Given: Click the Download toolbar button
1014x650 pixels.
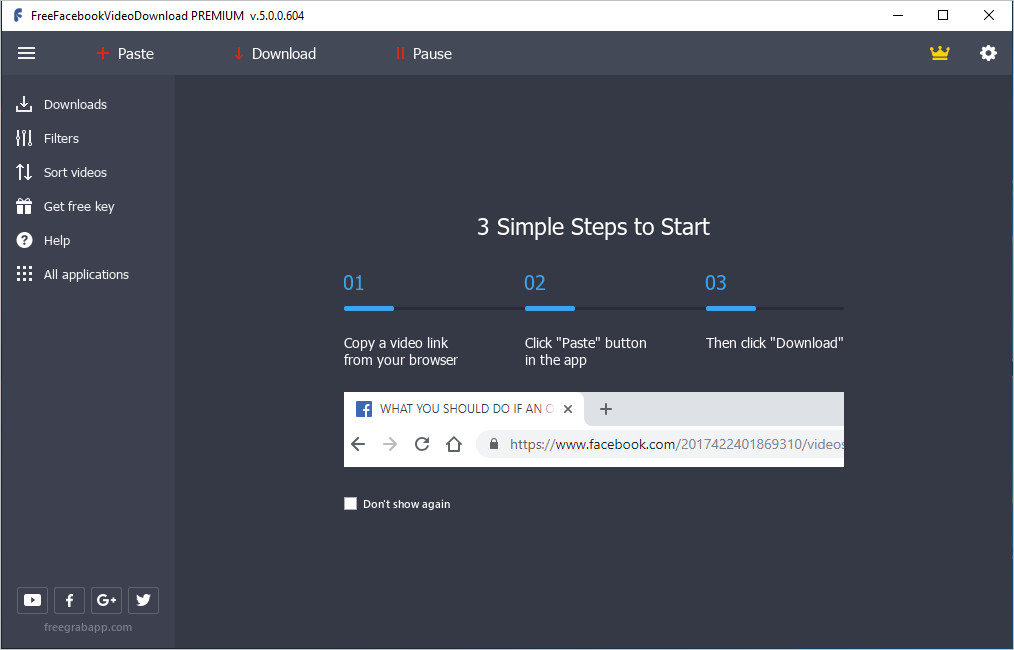Looking at the screenshot, I should (275, 54).
